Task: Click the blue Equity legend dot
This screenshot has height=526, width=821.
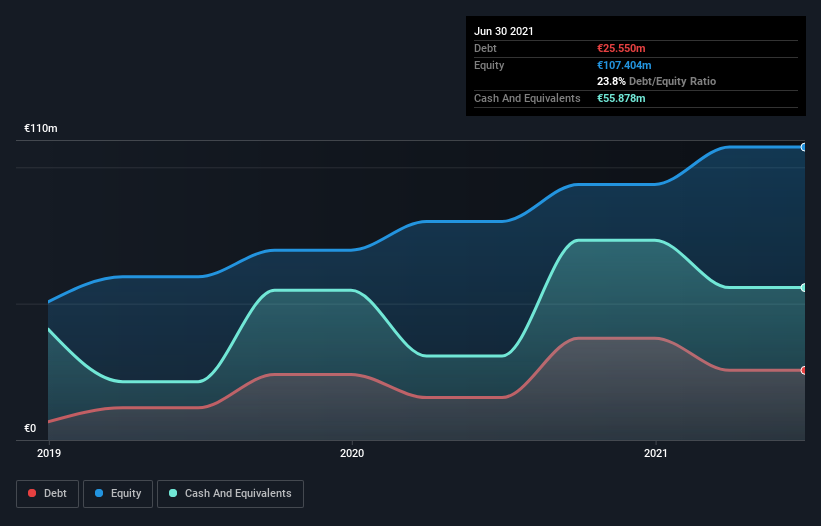Action: click(99, 493)
